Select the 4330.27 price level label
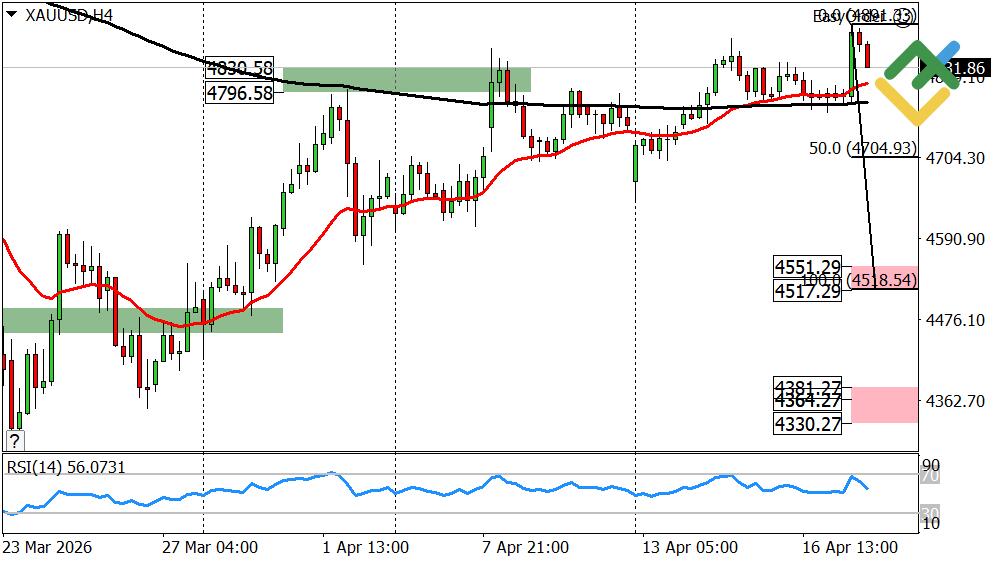The height and width of the screenshot is (562, 1000). tap(807, 424)
